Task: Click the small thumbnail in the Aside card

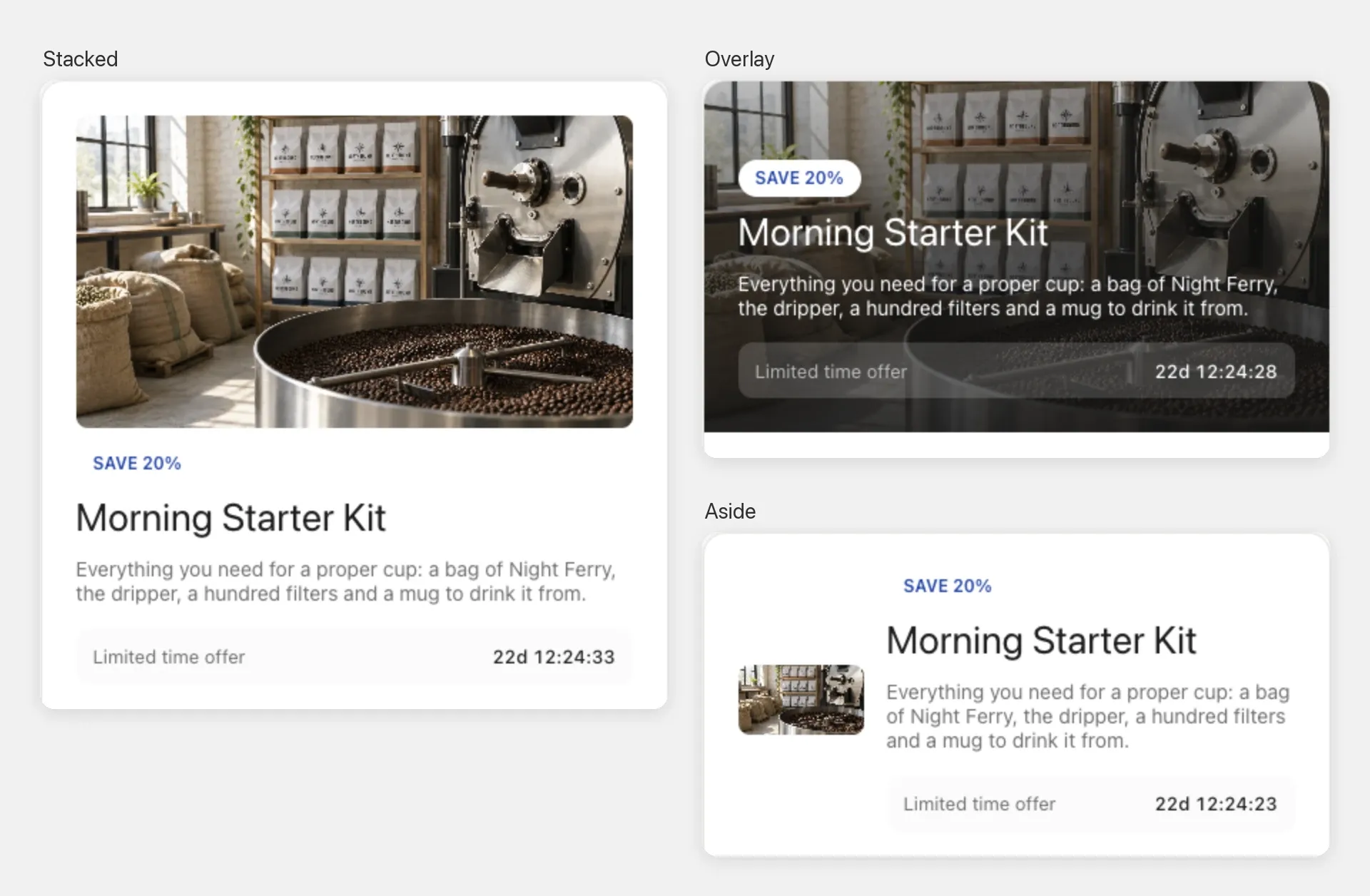Action: (x=801, y=700)
